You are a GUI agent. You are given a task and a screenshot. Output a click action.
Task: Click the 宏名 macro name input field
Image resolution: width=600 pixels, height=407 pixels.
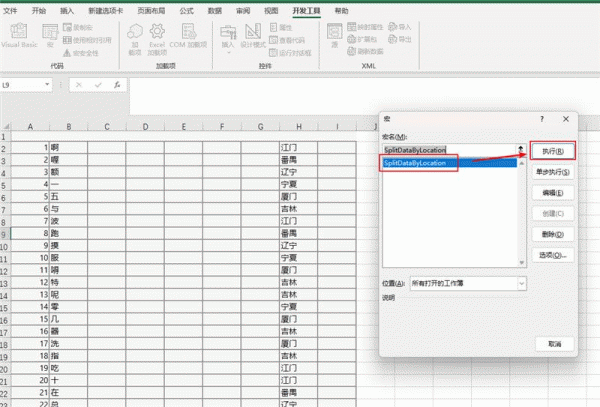click(x=447, y=149)
